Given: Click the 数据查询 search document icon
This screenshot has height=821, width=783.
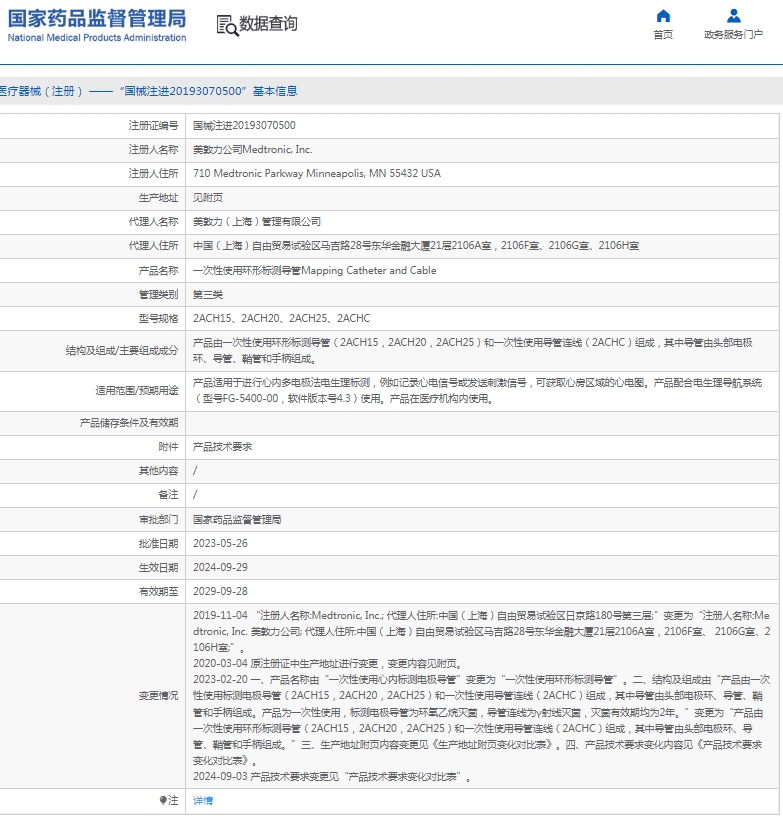Looking at the screenshot, I should 228,25.
